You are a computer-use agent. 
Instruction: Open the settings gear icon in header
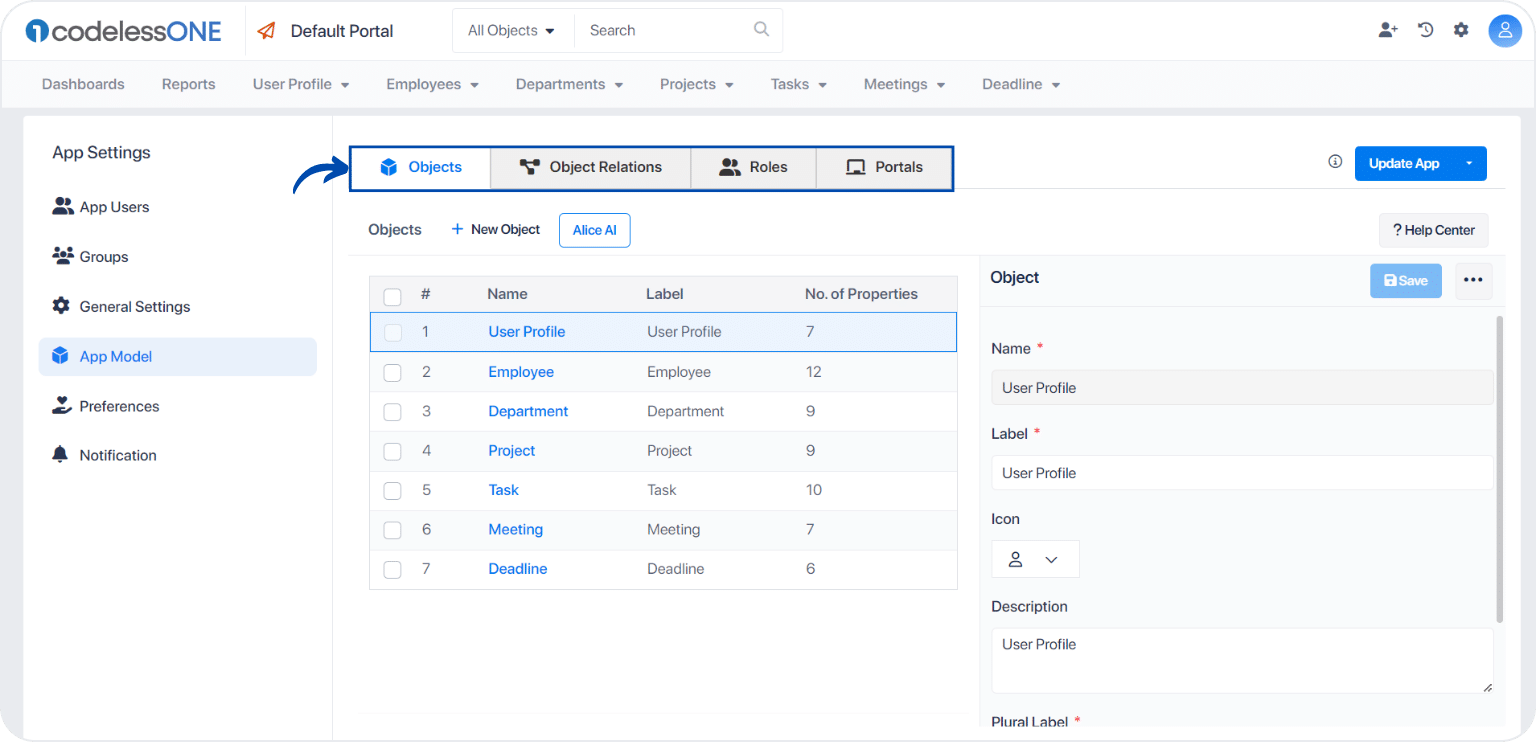click(x=1461, y=30)
